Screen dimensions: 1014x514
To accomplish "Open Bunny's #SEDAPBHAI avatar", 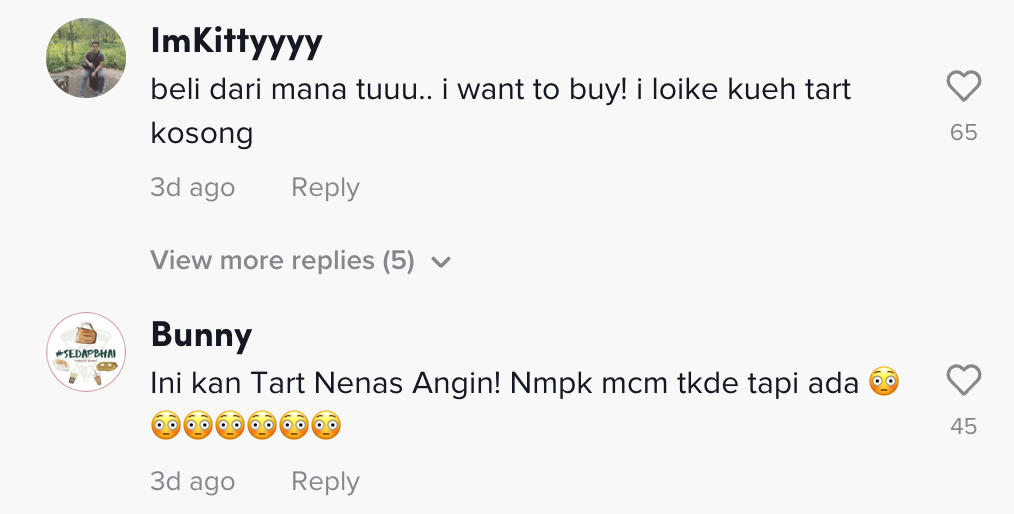I will point(86,352).
